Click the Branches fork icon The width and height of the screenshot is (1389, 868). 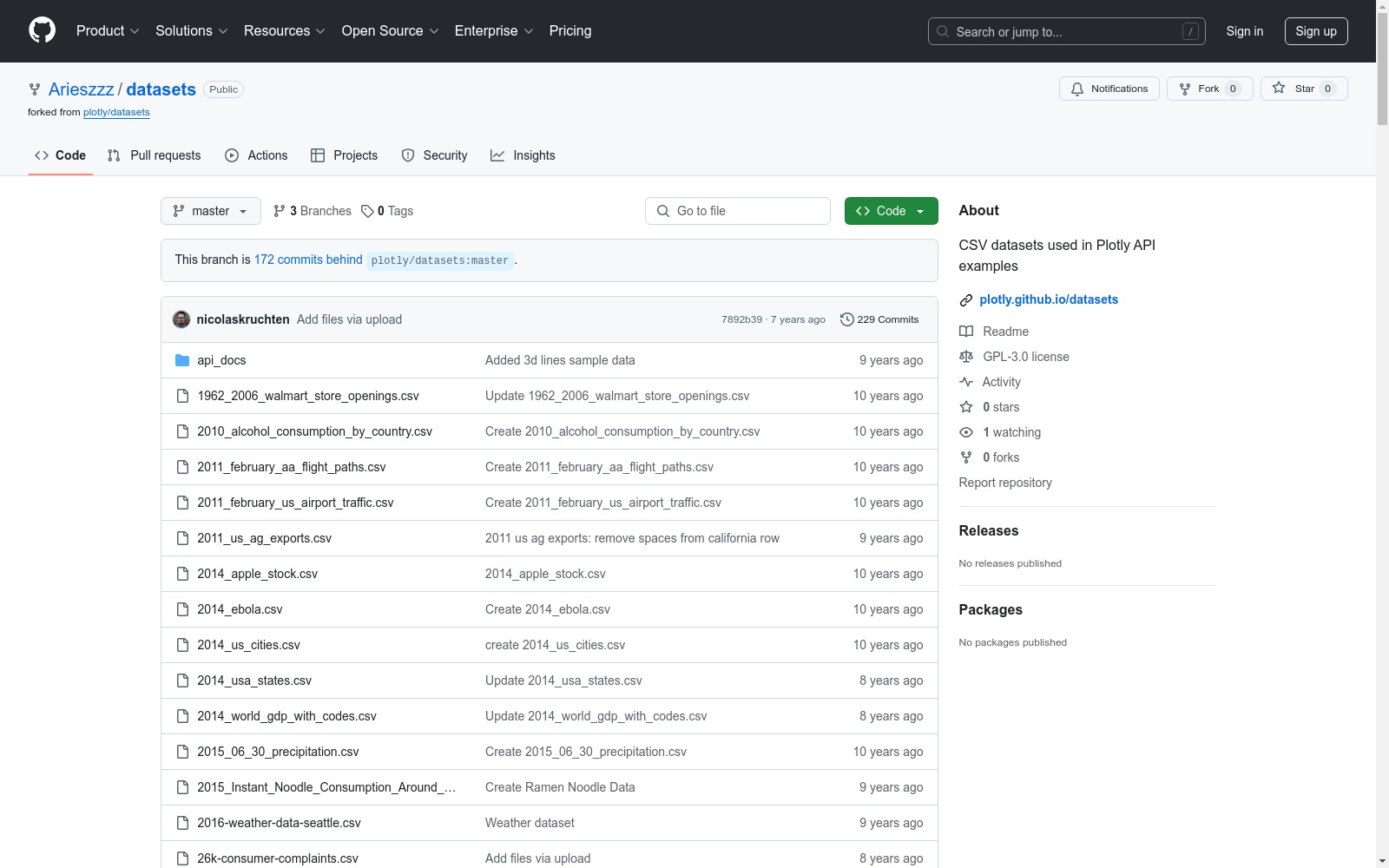pyautogui.click(x=279, y=211)
